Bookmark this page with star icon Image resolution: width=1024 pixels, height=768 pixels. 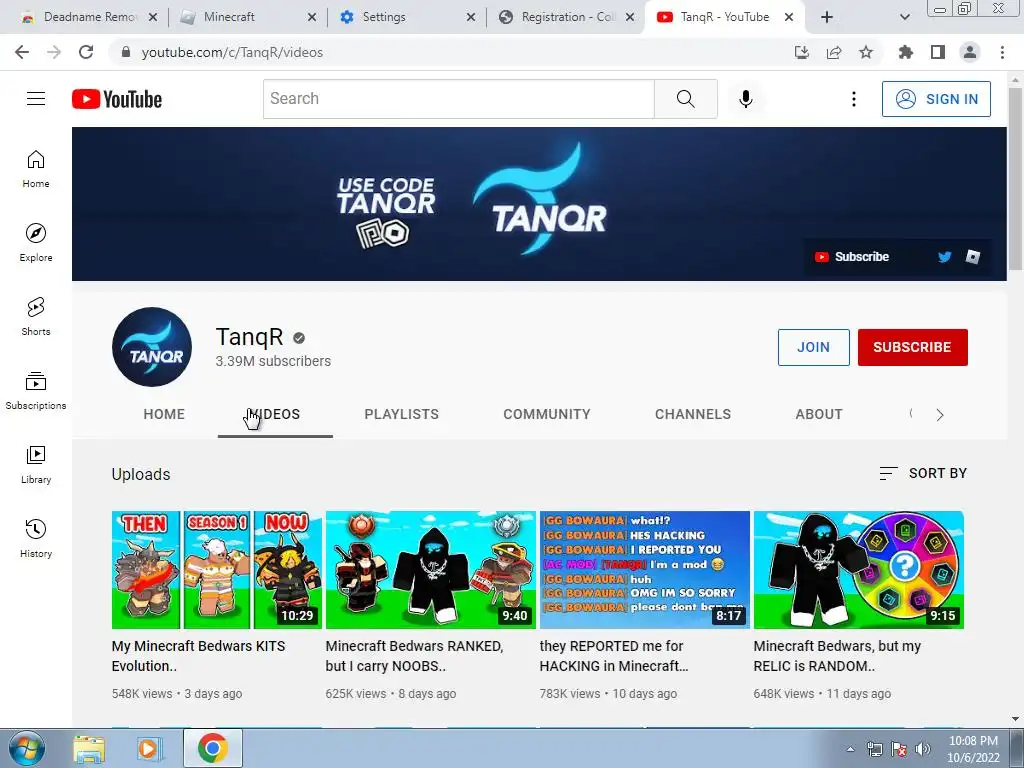point(866,52)
